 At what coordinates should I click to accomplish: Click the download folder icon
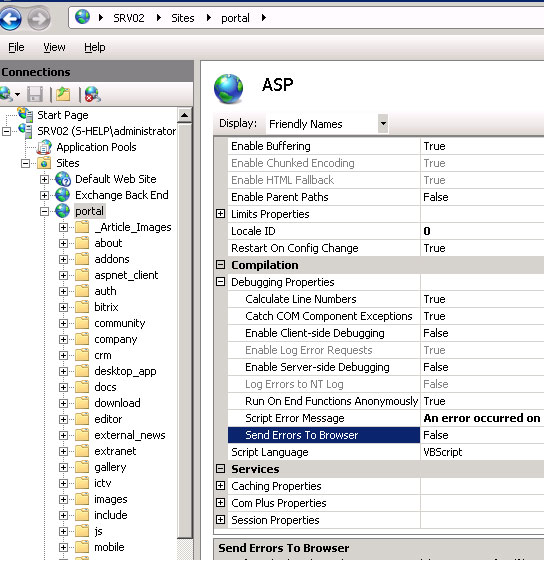82,403
